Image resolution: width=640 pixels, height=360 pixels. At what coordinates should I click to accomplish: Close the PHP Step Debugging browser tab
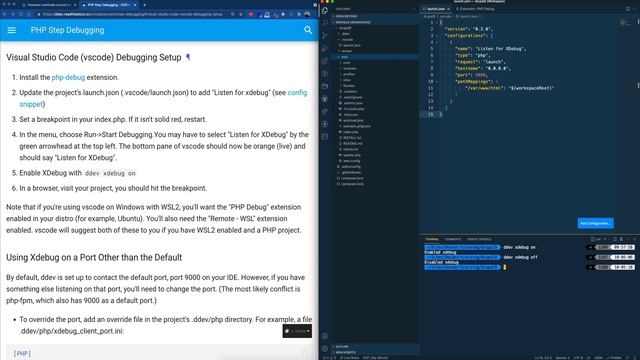click(135, 5)
